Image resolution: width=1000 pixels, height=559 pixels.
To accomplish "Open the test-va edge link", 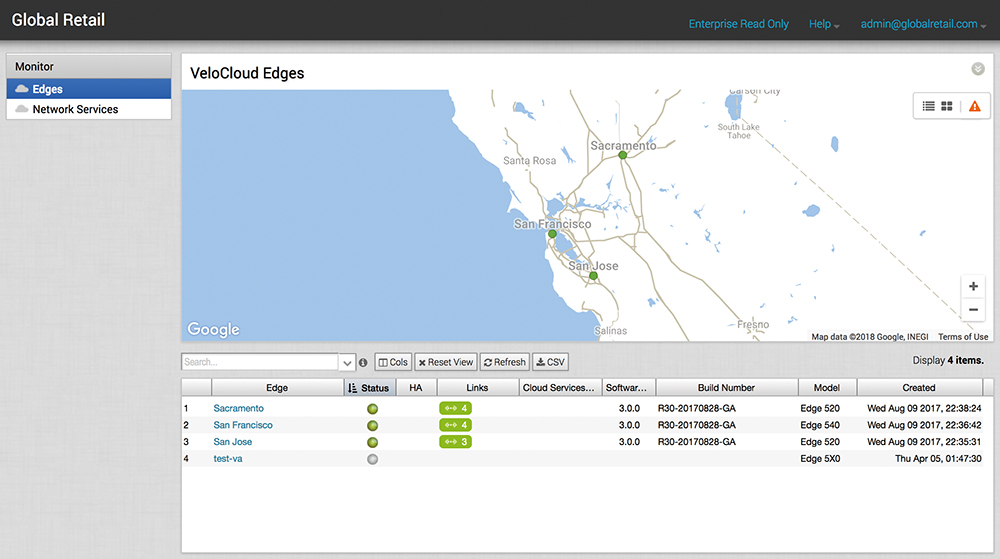I will (x=228, y=458).
